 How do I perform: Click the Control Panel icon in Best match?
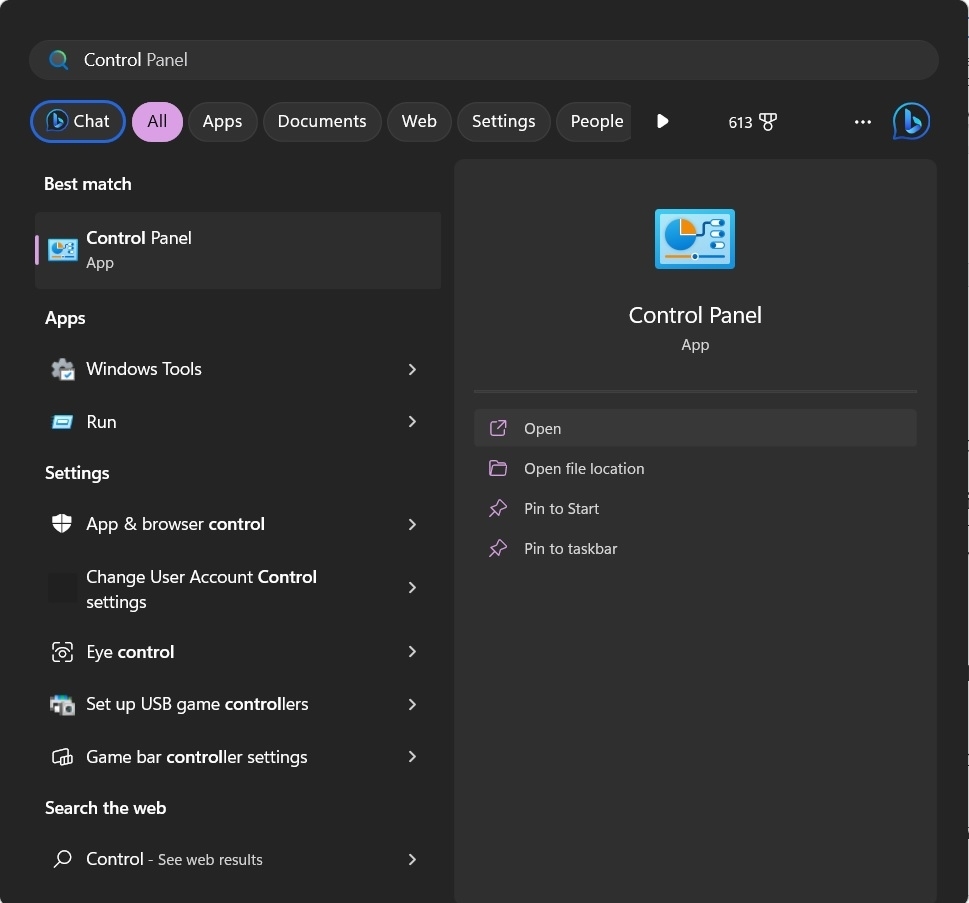[x=62, y=250]
